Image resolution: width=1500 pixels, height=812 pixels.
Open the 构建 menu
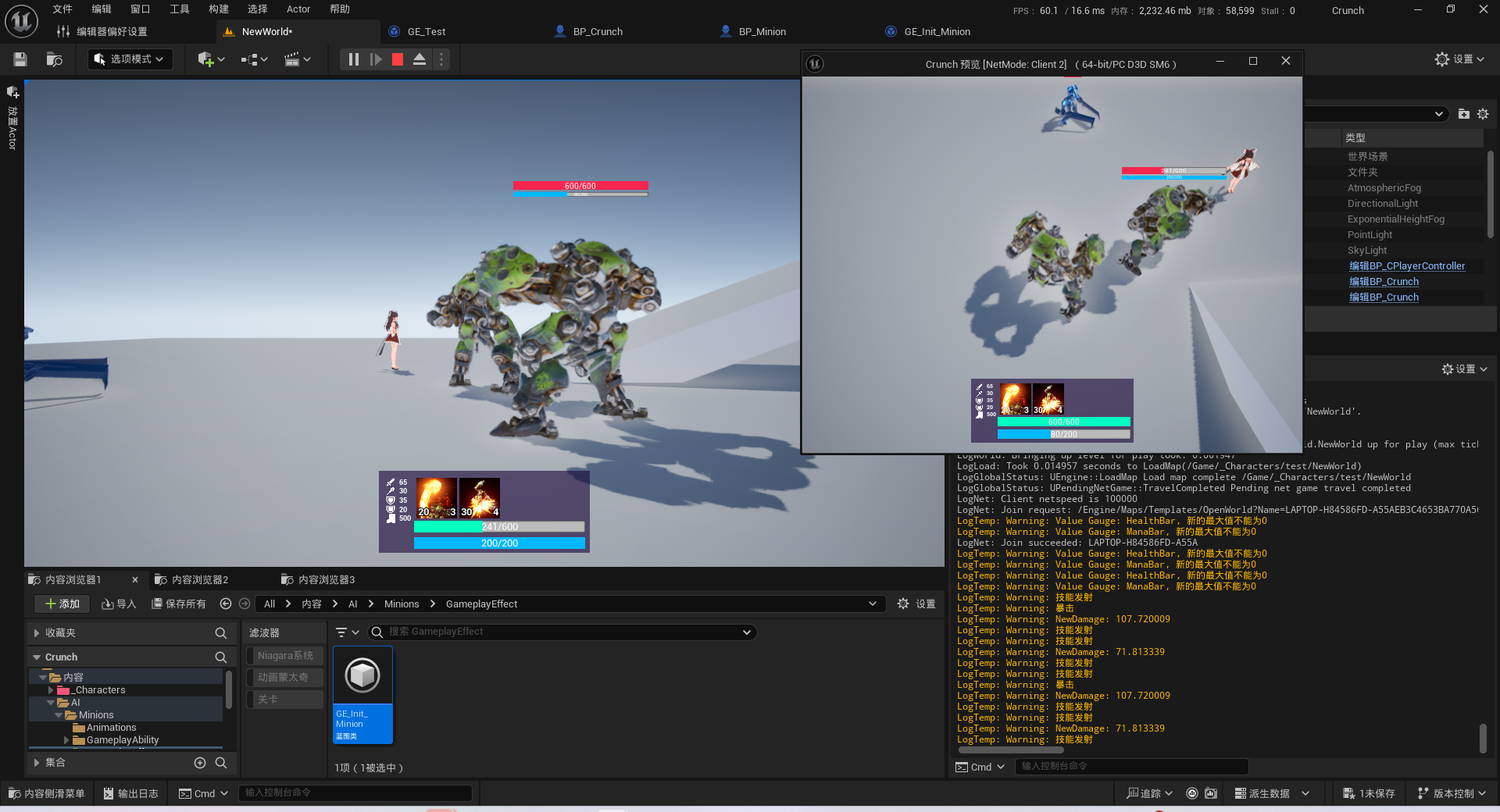pyautogui.click(x=219, y=9)
